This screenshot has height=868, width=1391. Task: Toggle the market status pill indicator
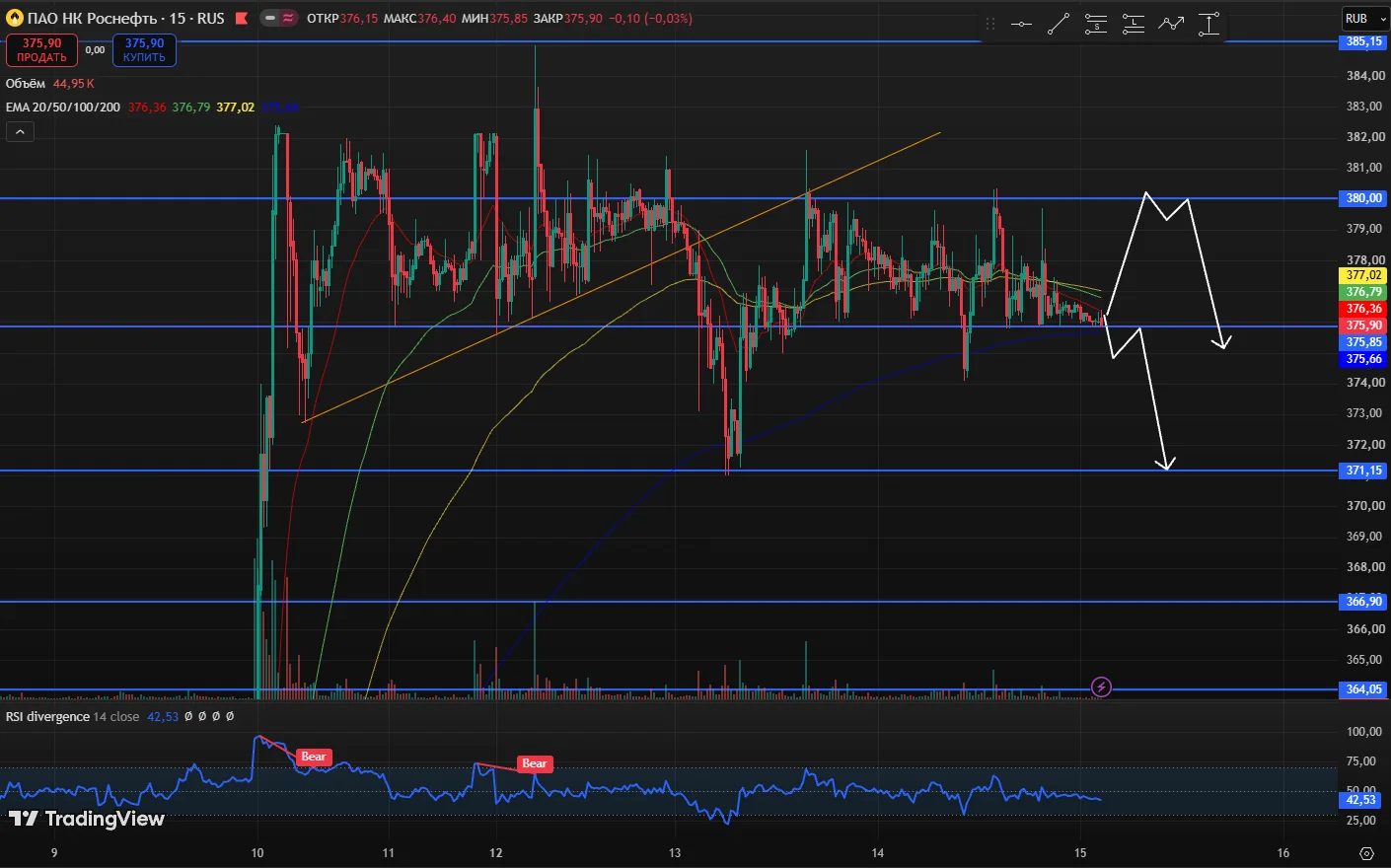click(x=278, y=18)
